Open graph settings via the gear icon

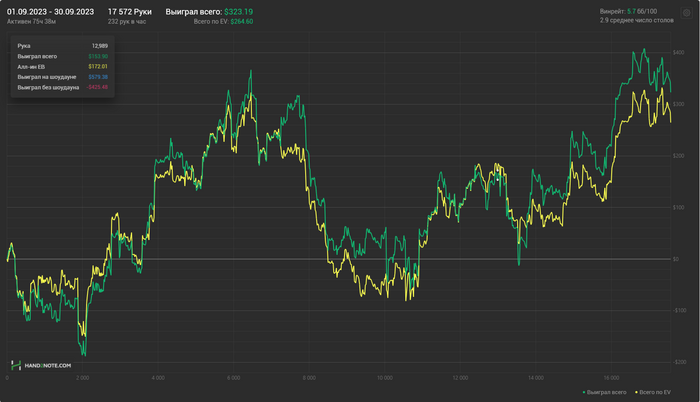click(x=686, y=13)
